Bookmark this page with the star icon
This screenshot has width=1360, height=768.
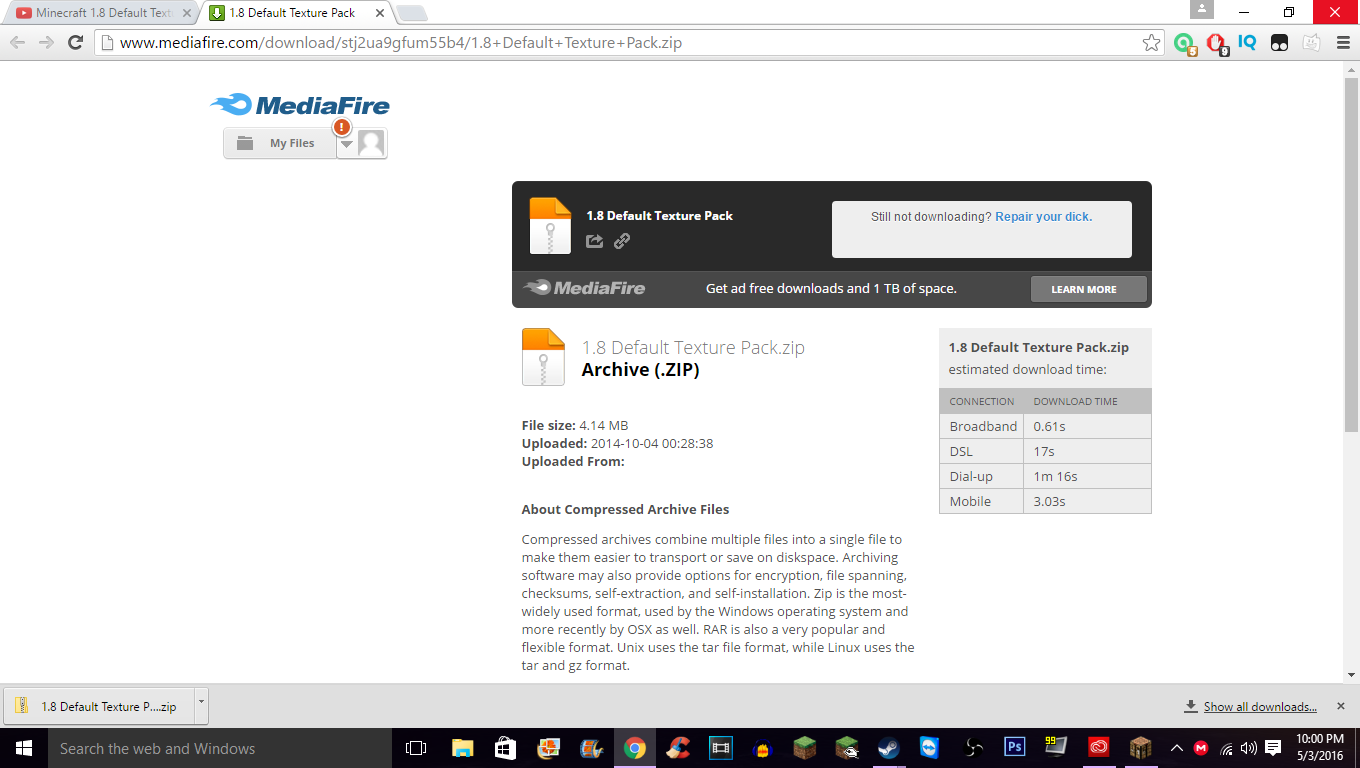pos(1151,43)
